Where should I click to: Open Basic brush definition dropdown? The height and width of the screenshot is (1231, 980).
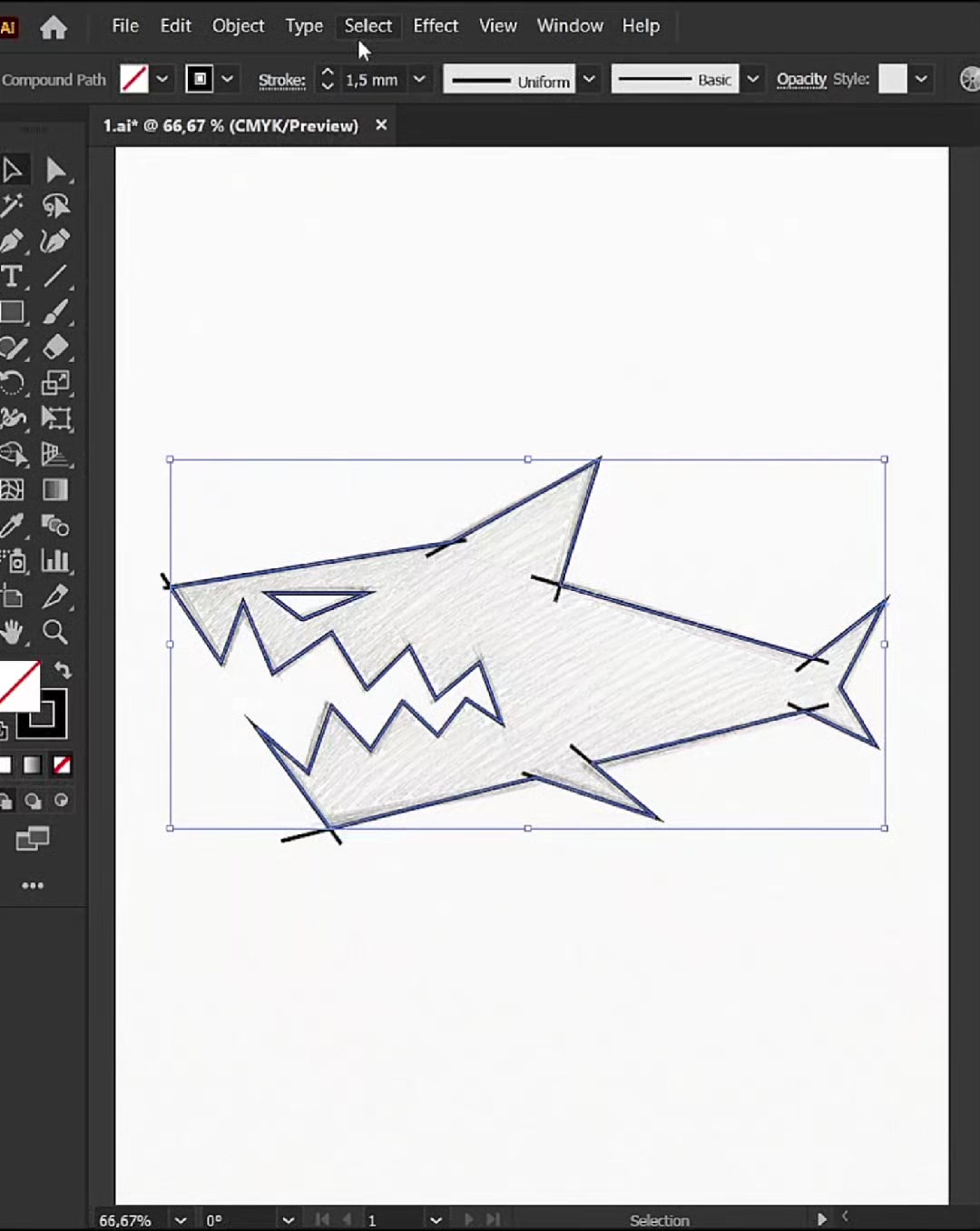[752, 79]
